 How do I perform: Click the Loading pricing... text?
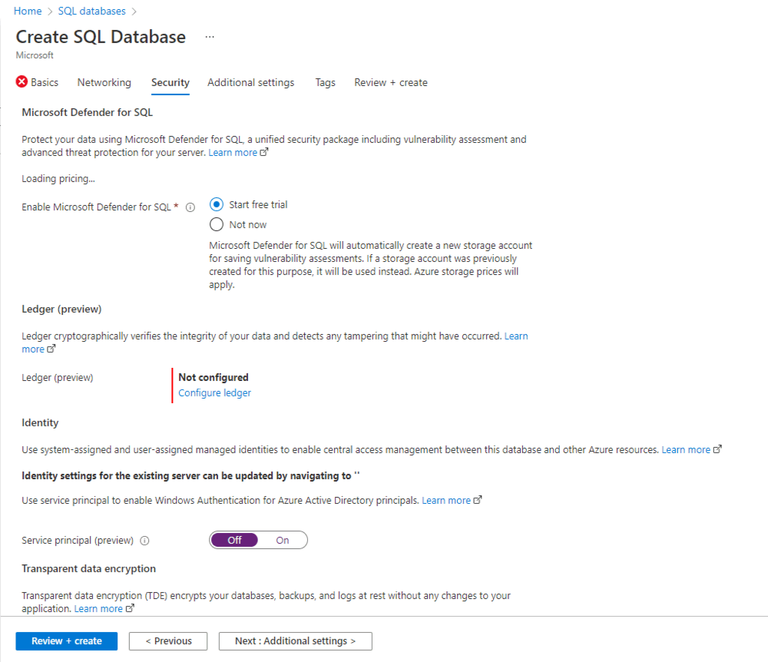pyautogui.click(x=58, y=179)
